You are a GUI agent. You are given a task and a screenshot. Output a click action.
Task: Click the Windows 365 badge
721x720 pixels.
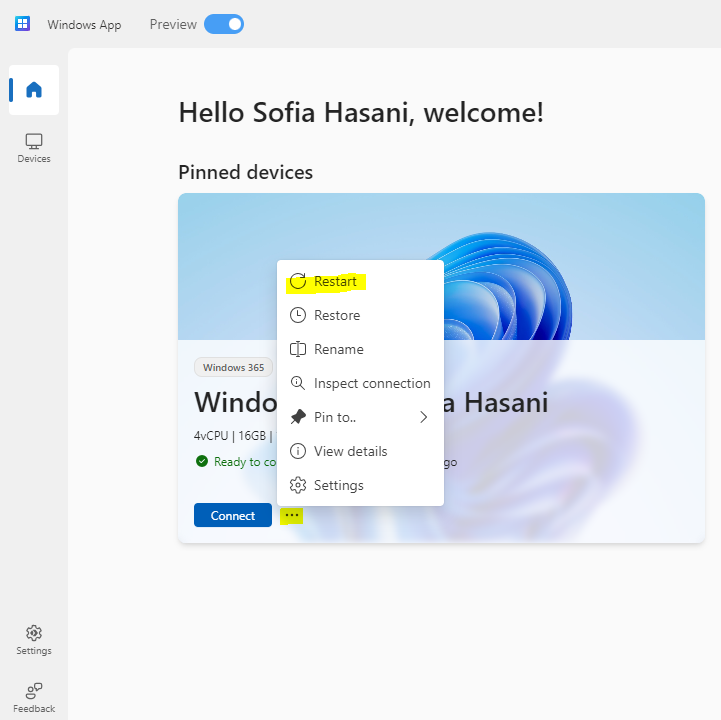click(234, 368)
